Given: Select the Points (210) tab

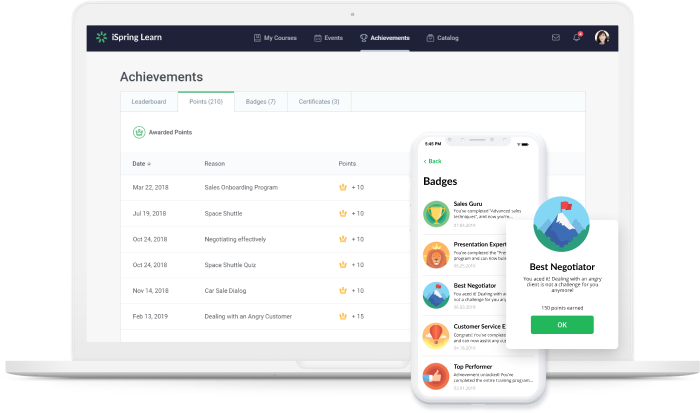Looking at the screenshot, I should click(x=206, y=102).
